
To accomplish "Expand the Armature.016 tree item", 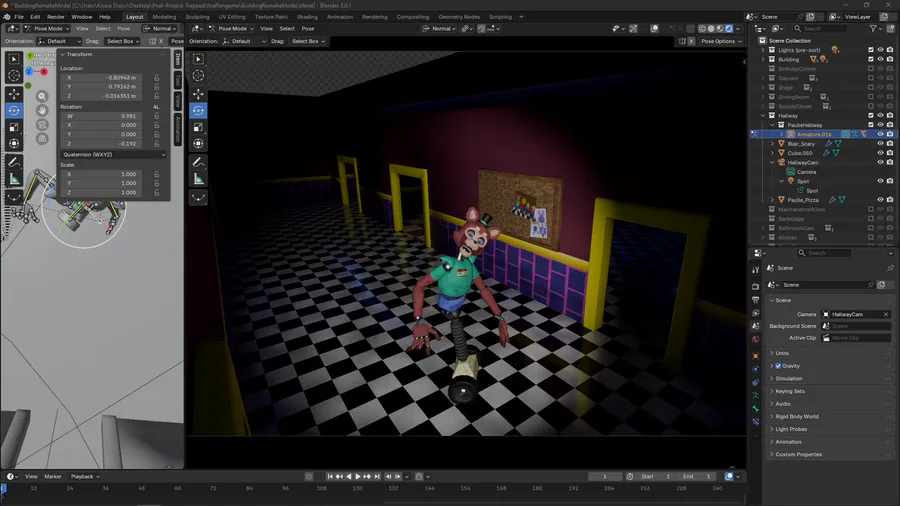I will (x=782, y=134).
